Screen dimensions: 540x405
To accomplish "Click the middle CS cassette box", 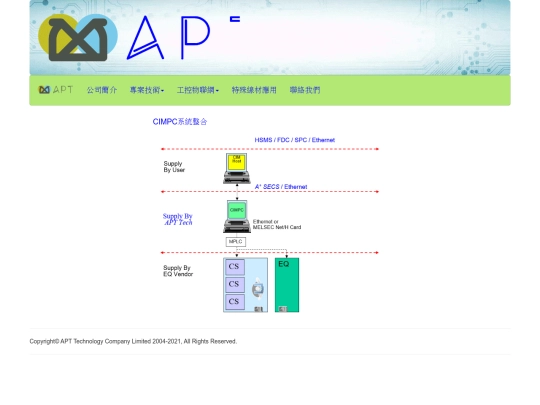I will [x=235, y=284].
